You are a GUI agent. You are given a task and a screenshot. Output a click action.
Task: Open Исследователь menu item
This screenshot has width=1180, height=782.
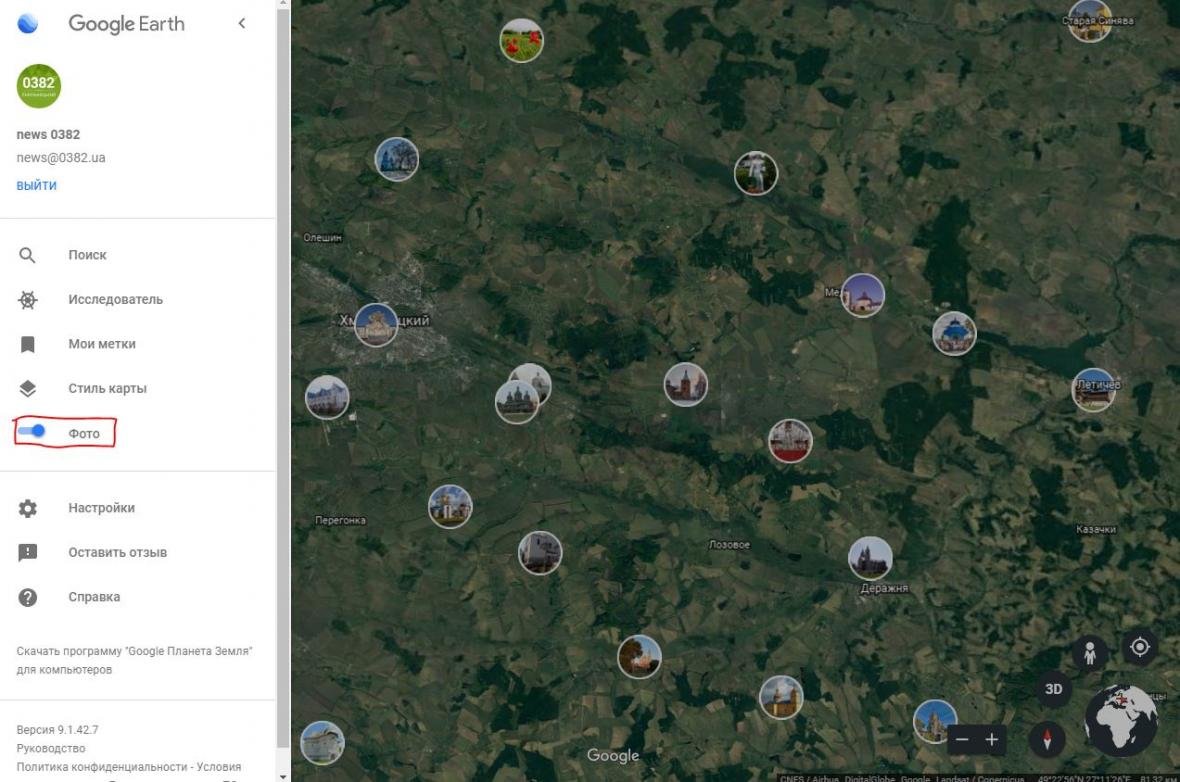click(x=115, y=300)
